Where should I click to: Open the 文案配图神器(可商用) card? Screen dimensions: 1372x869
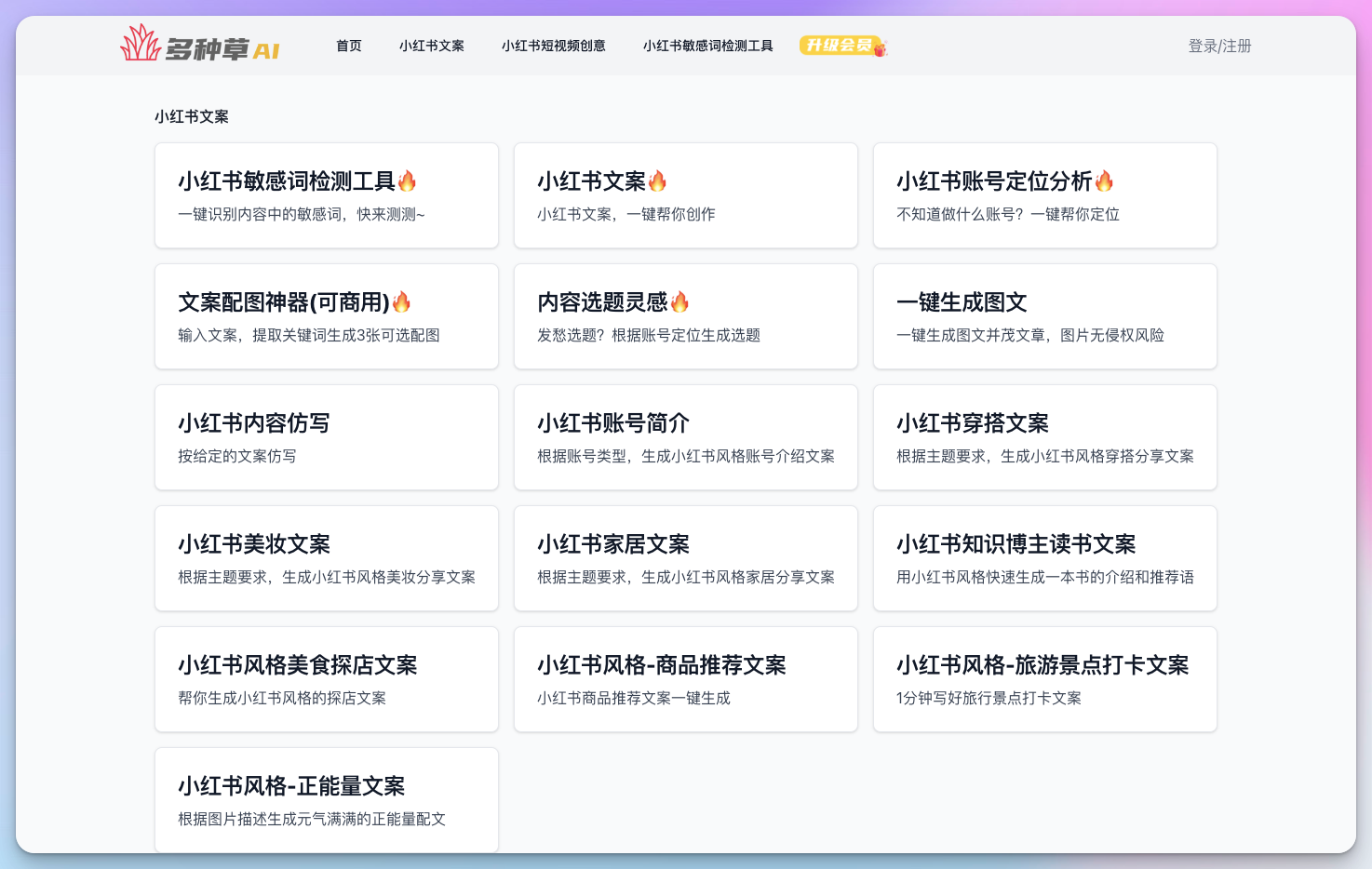[327, 316]
